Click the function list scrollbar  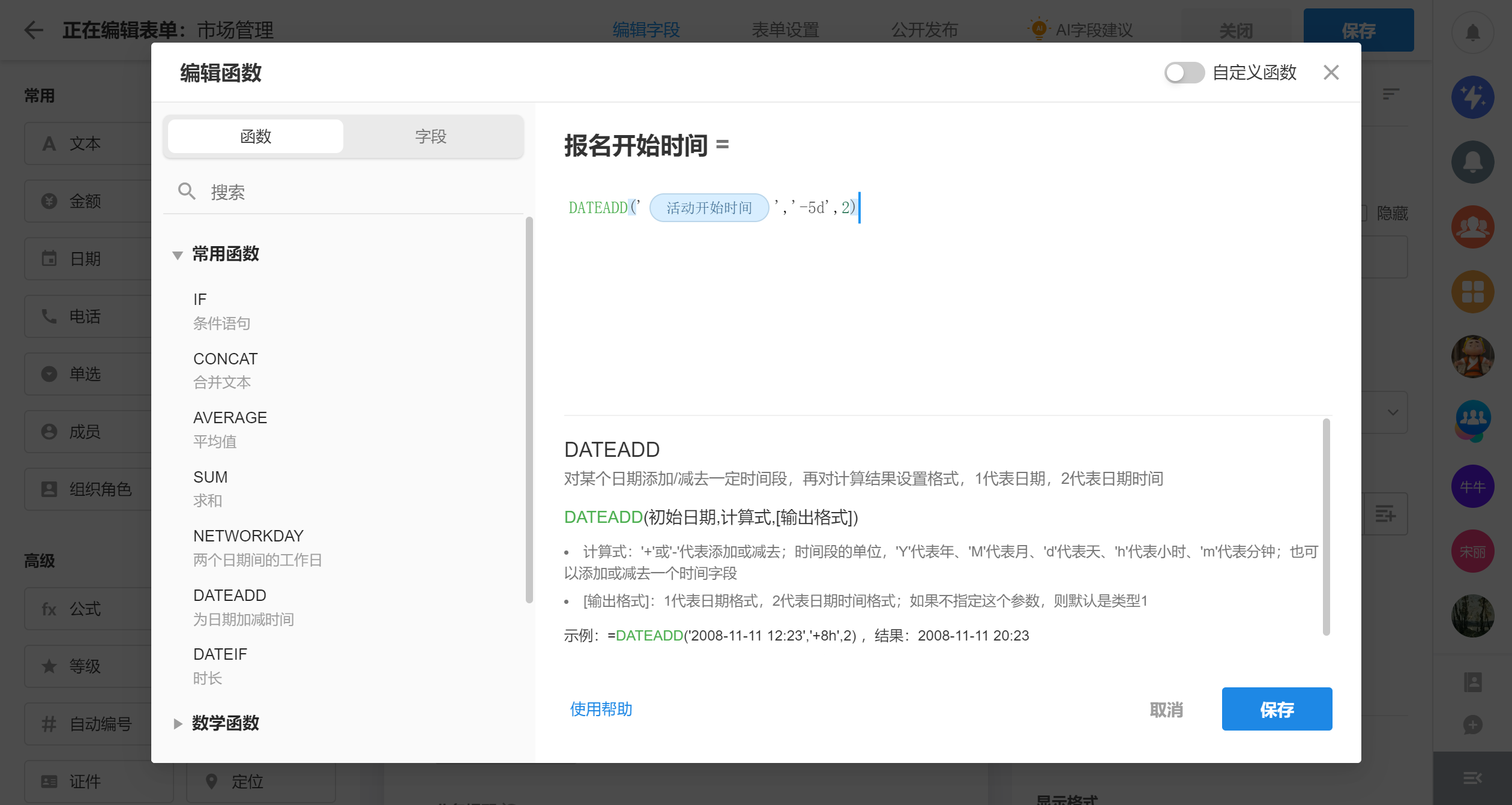pos(529,411)
